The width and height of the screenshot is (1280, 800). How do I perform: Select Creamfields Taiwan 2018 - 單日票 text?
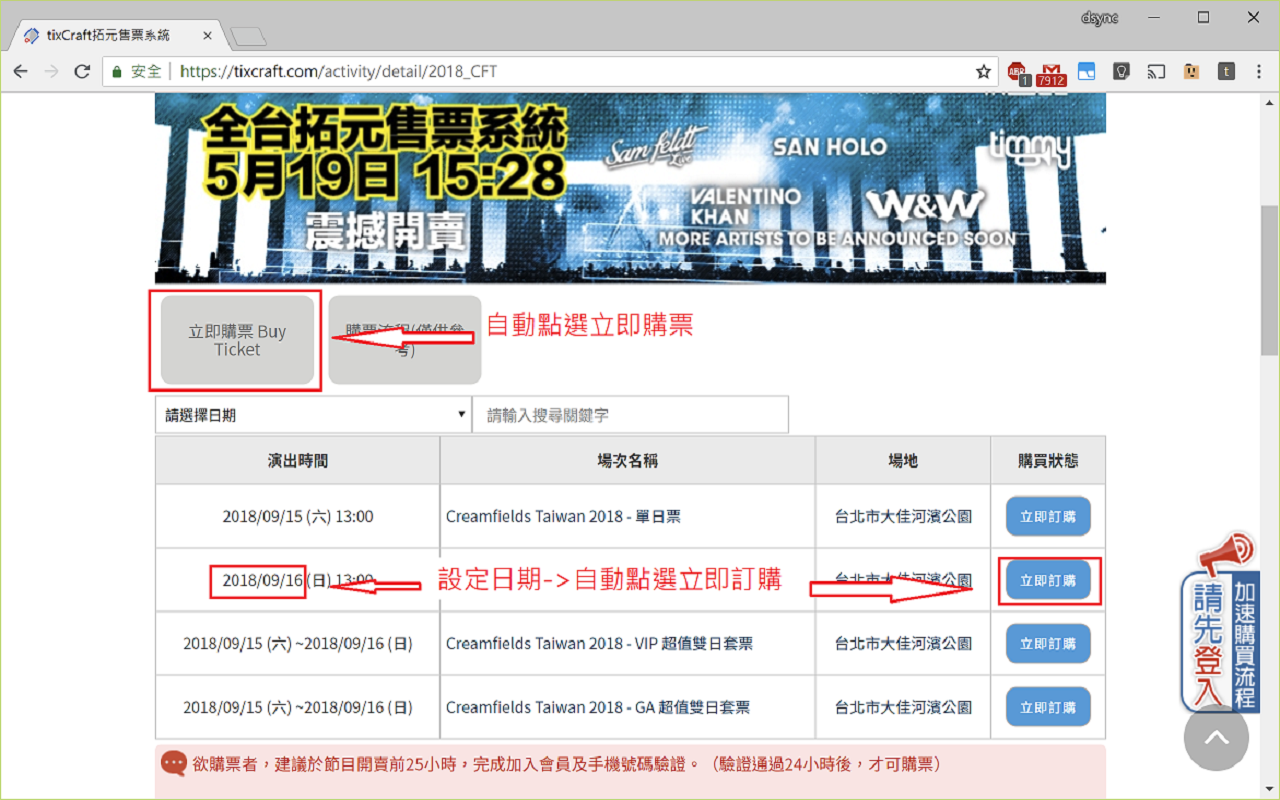(563, 517)
